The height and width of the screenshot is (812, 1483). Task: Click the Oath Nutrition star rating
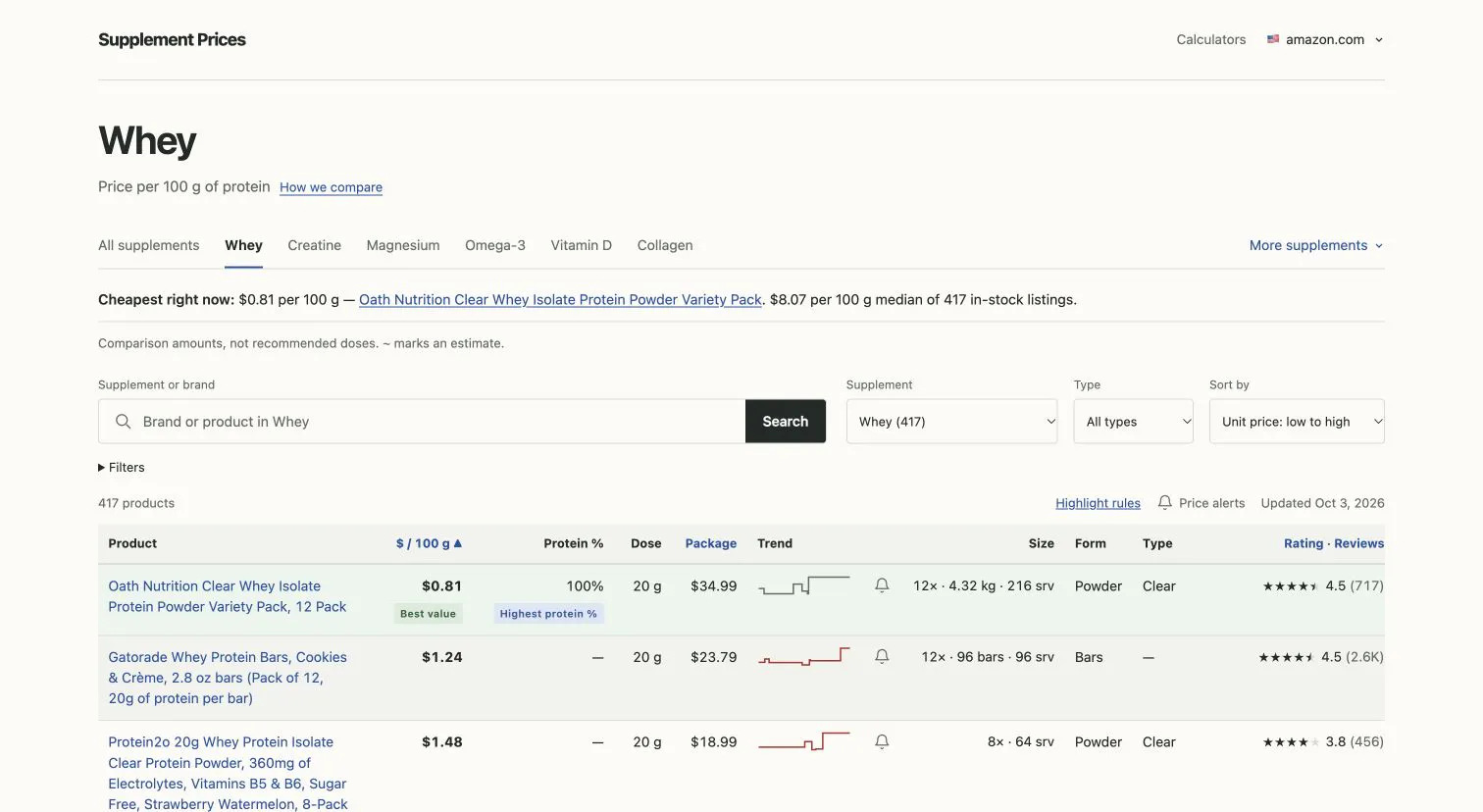pyautogui.click(x=1291, y=586)
